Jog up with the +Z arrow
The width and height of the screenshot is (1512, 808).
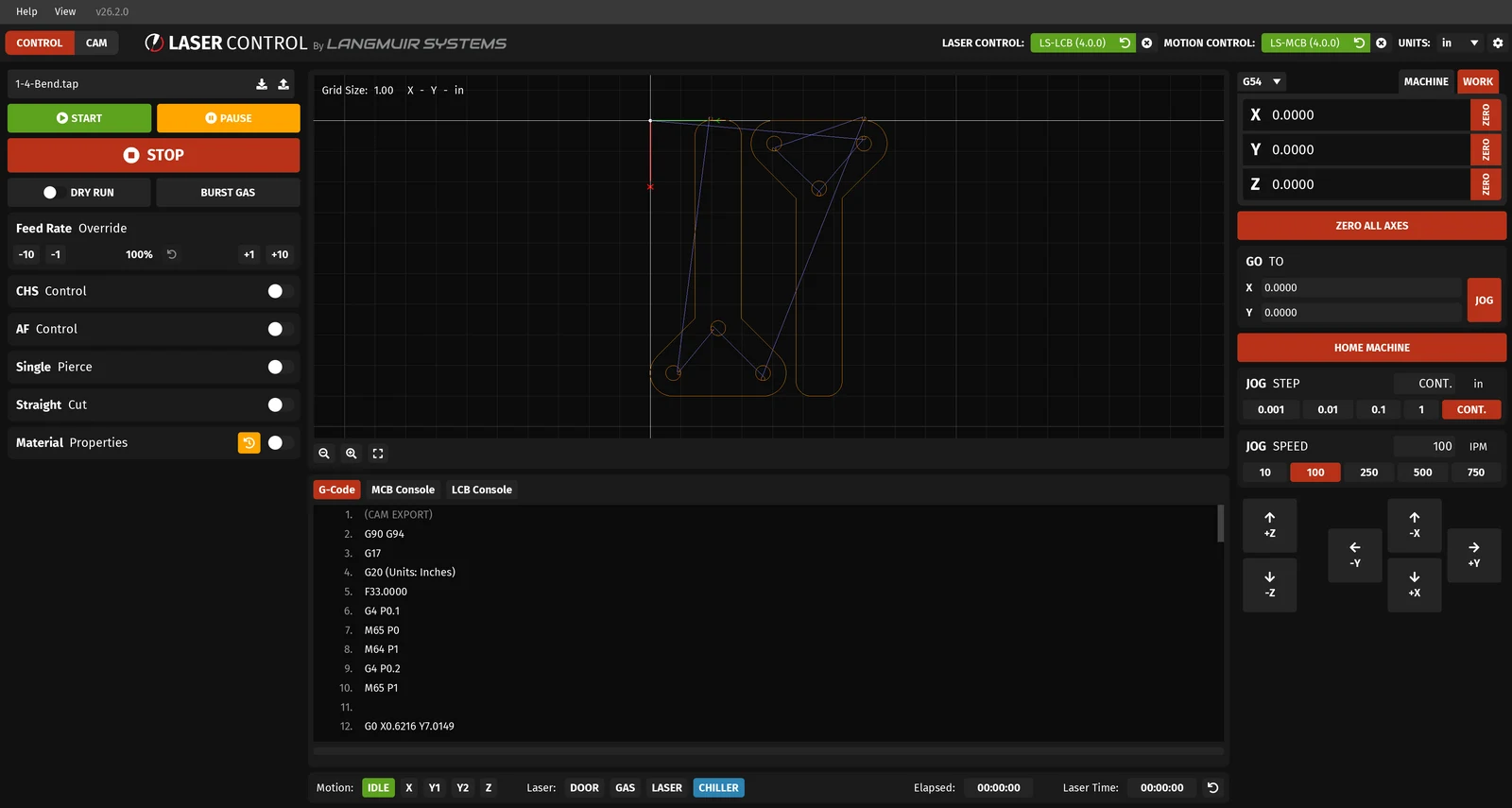(1270, 525)
